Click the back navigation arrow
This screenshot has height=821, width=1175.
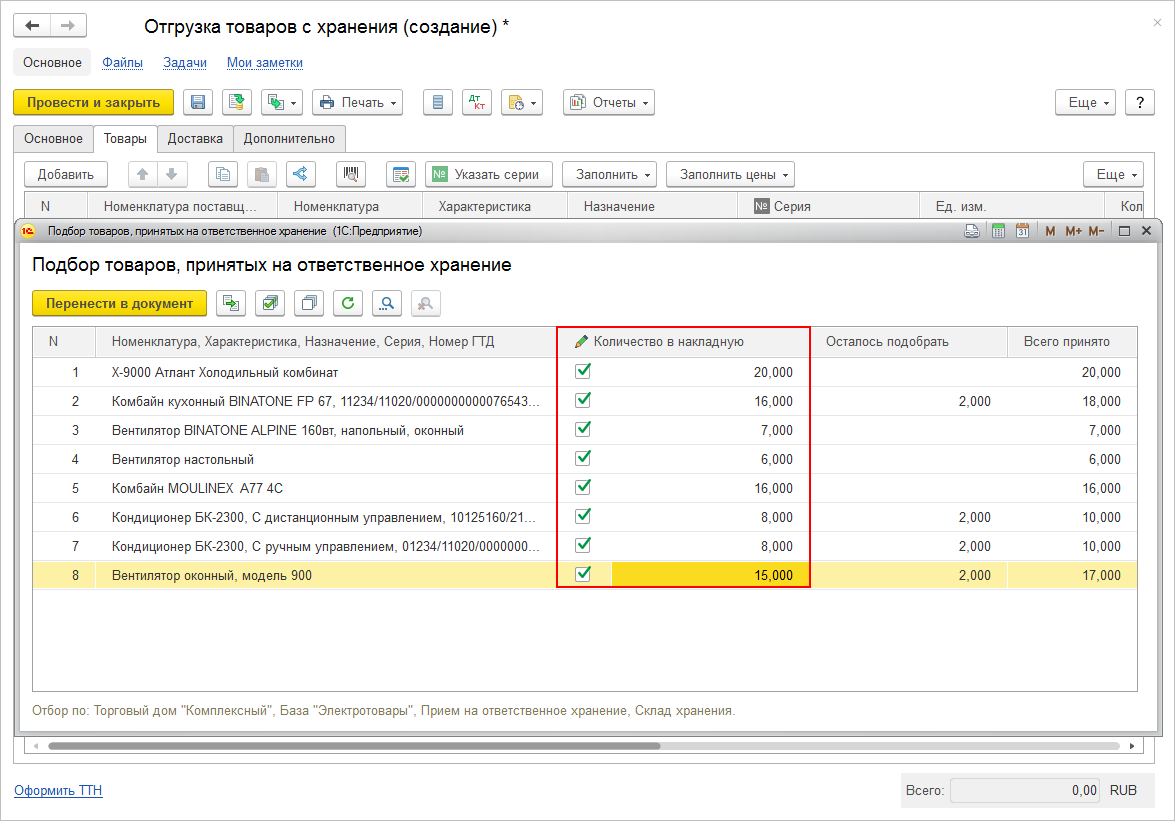coord(32,26)
